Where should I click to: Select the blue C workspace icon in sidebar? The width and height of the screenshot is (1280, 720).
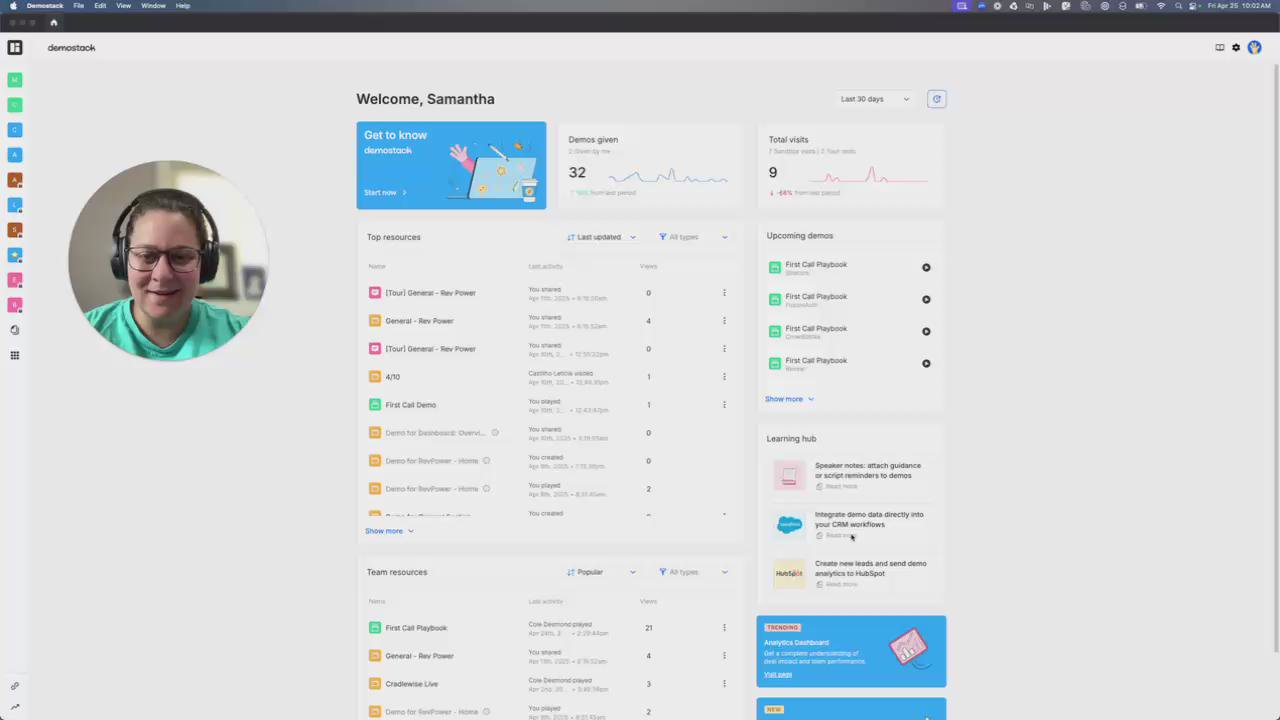pyautogui.click(x=15, y=129)
